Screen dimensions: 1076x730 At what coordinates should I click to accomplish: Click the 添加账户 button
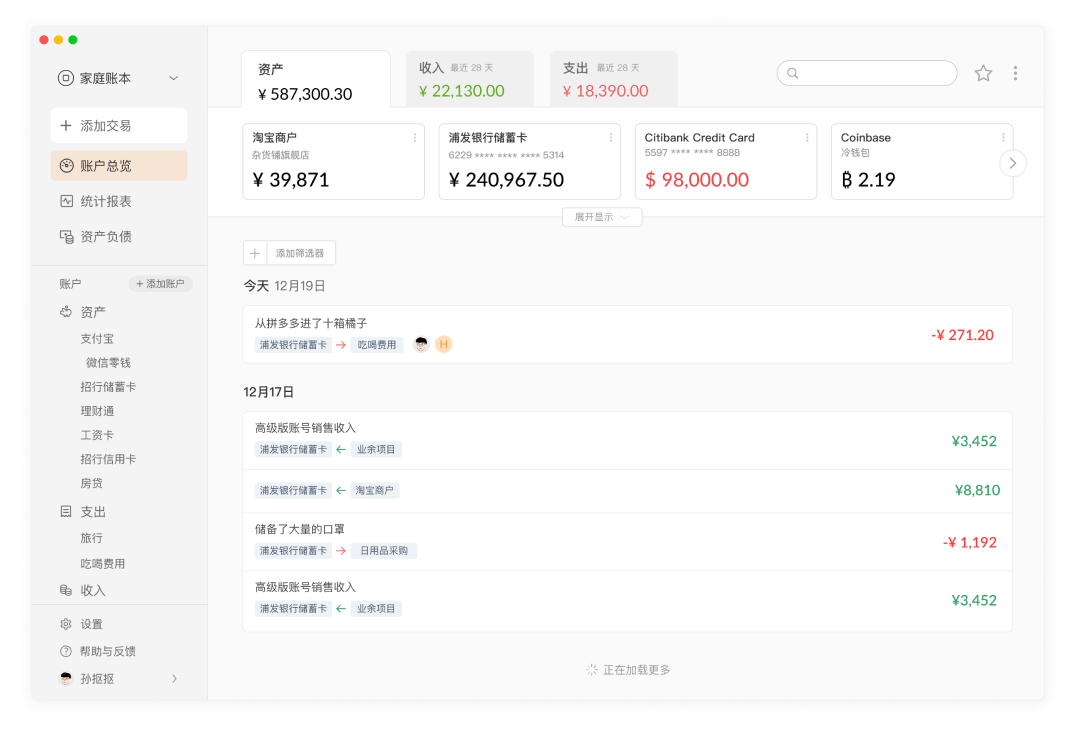(160, 283)
